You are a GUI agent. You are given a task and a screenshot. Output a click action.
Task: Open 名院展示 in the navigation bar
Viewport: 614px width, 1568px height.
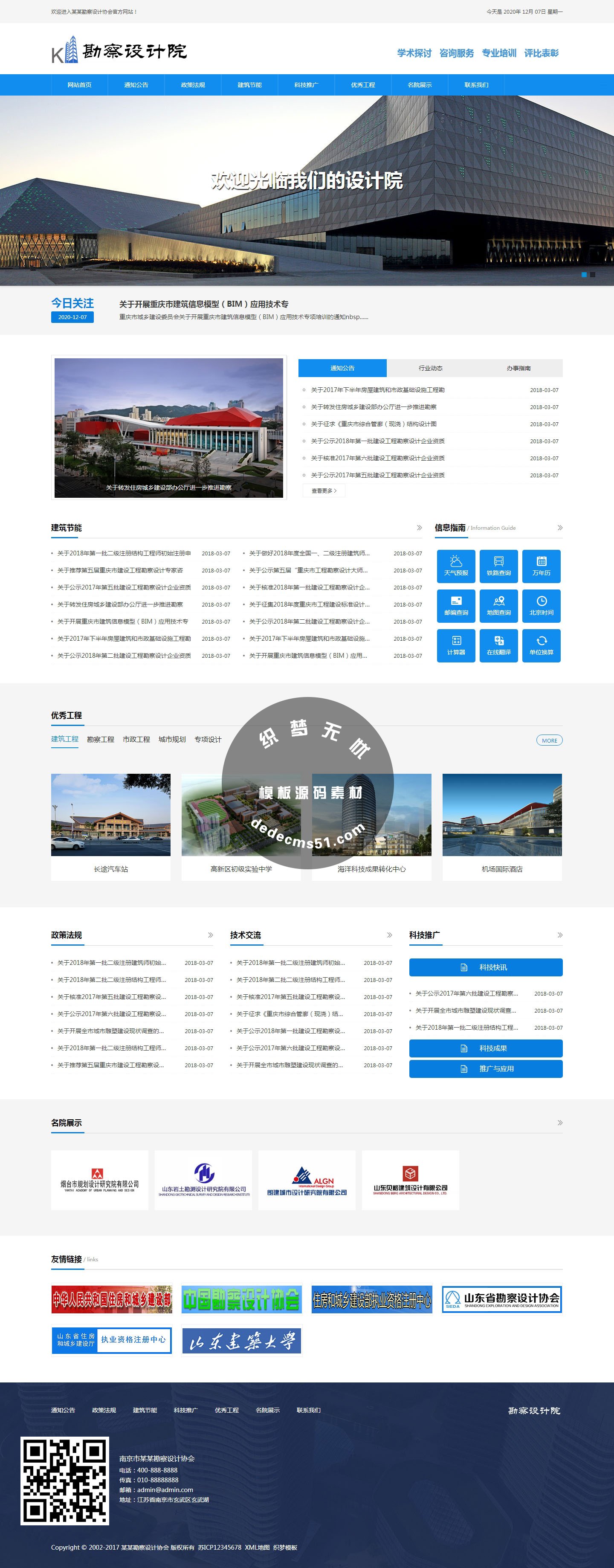(x=419, y=84)
